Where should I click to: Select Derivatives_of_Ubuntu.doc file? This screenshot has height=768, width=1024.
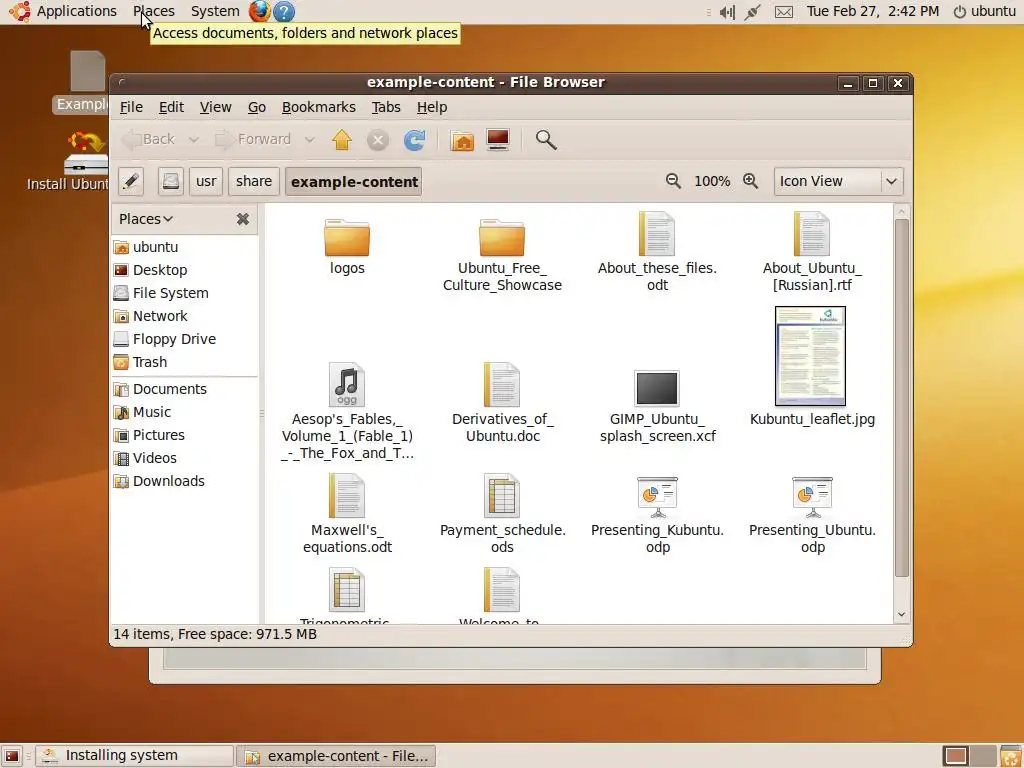pos(502,403)
